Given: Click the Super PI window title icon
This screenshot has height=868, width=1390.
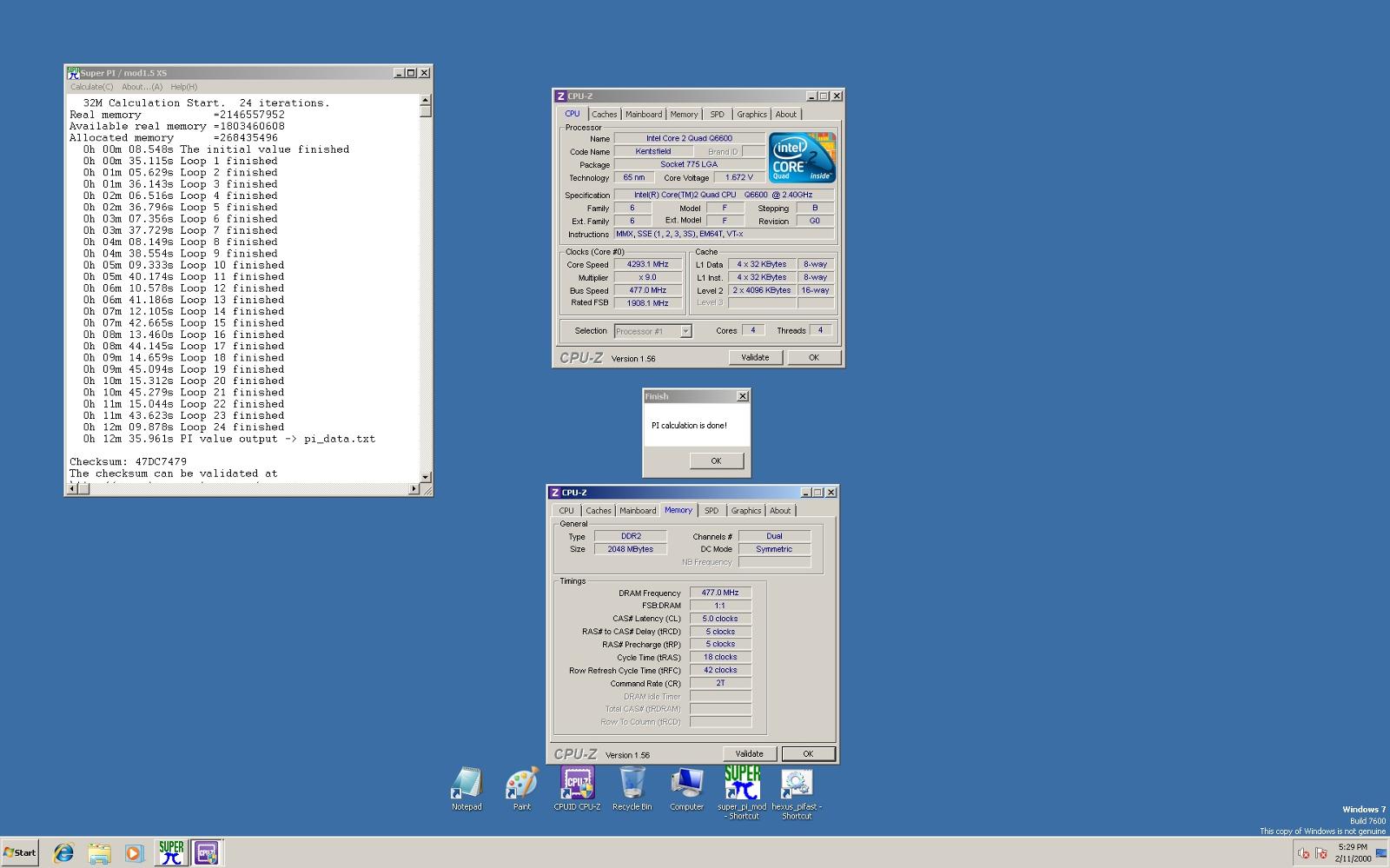Looking at the screenshot, I should point(73,73).
